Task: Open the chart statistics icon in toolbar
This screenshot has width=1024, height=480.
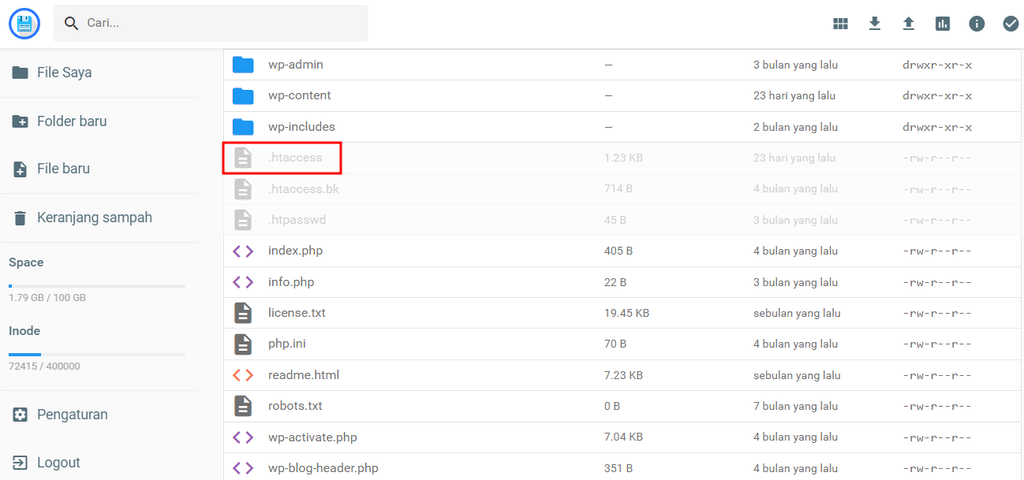Action: 942,24
